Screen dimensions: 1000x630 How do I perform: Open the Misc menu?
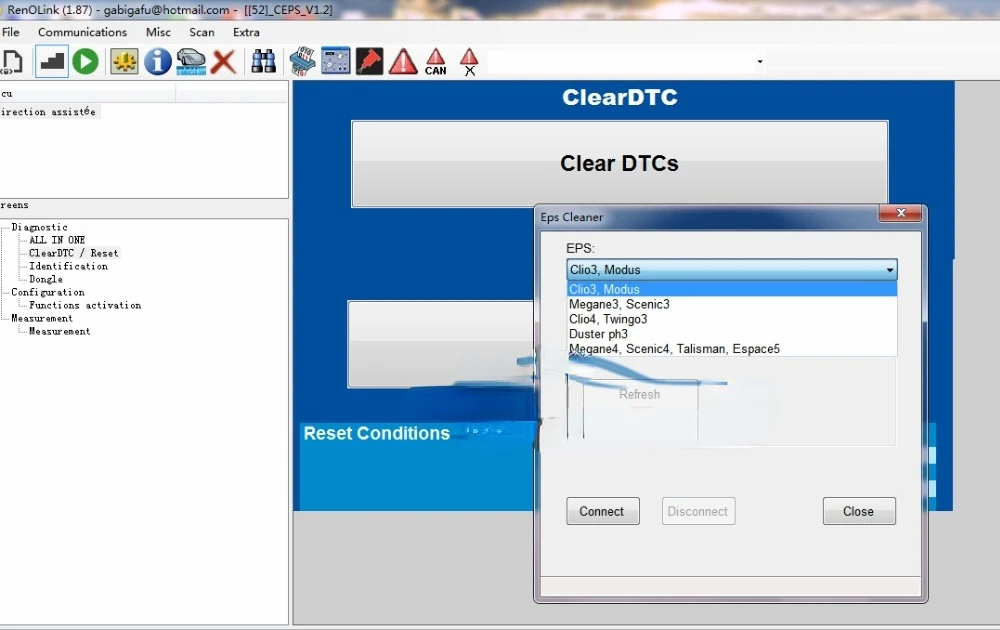(158, 32)
